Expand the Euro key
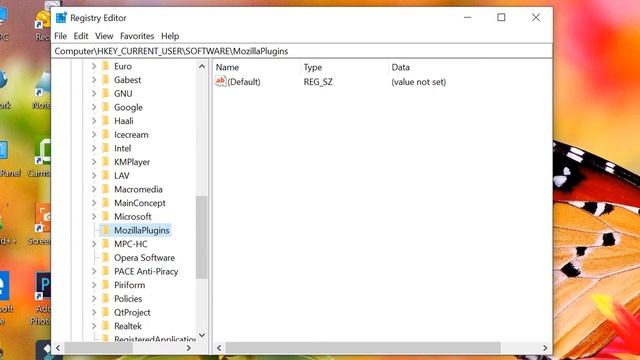The height and width of the screenshot is (360, 640). [94, 66]
